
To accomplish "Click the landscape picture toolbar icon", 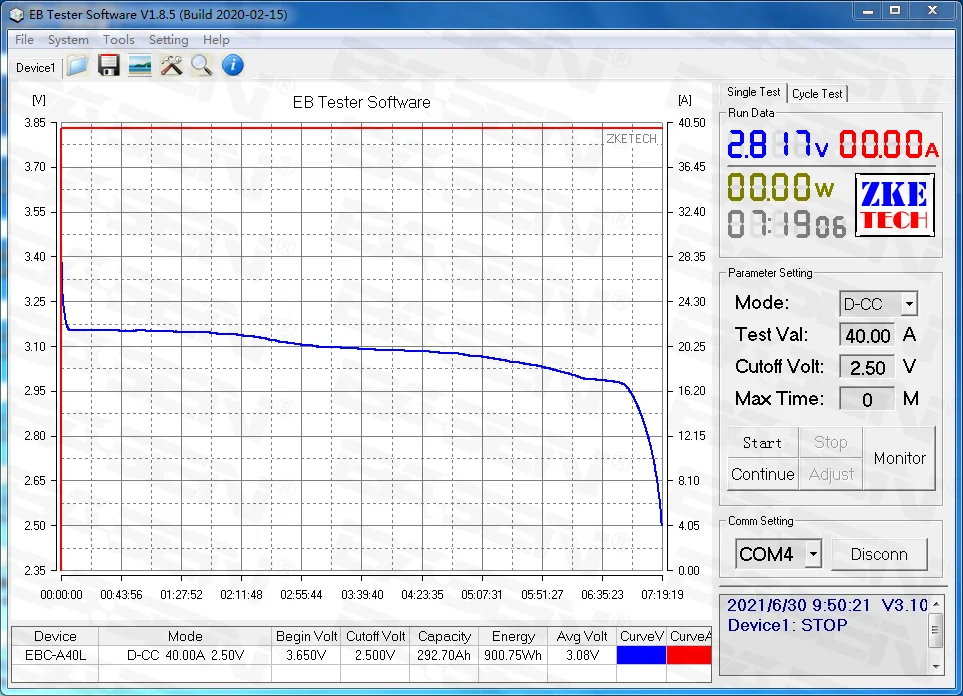I will tap(140, 66).
